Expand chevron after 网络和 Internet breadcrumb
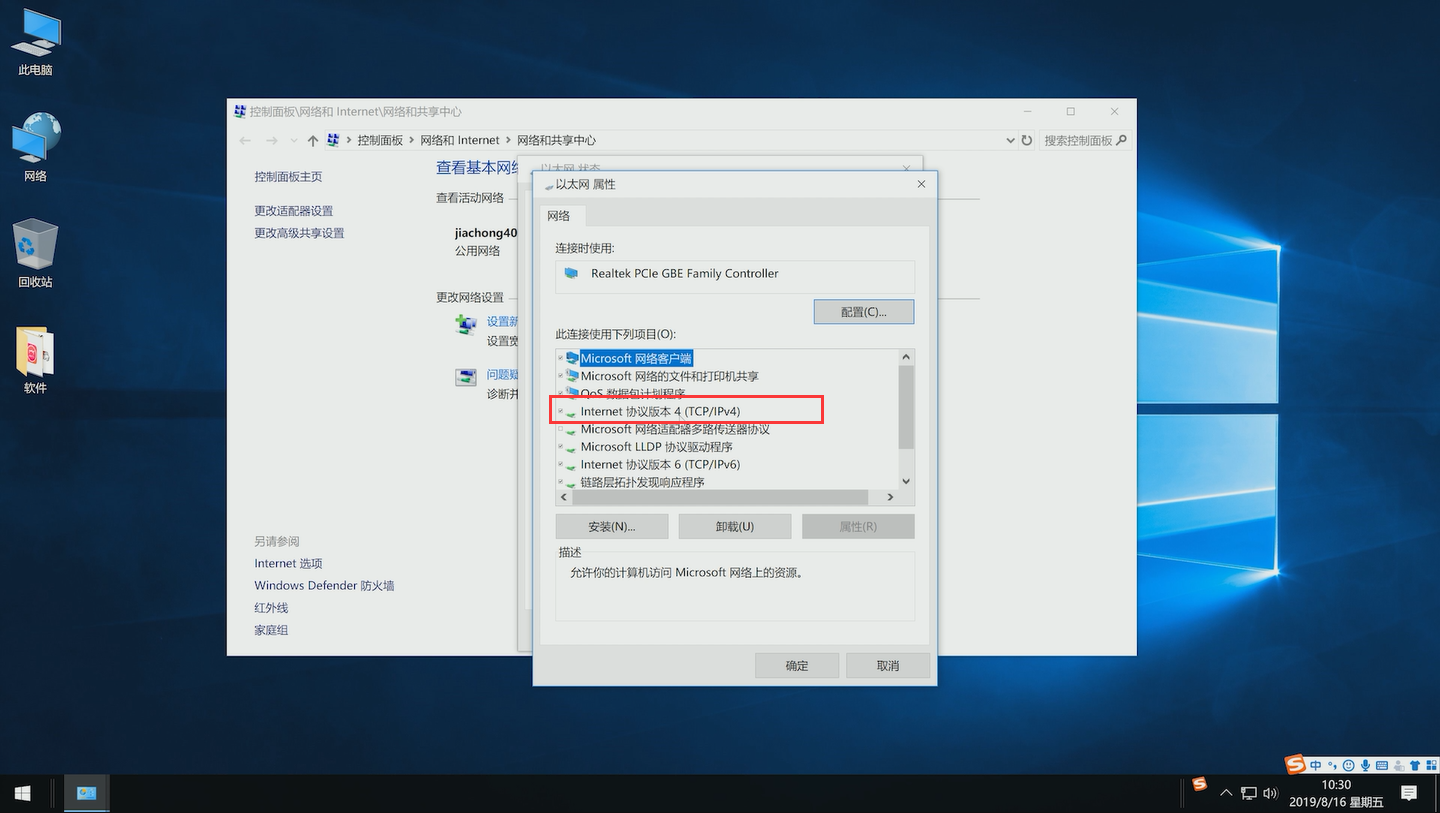Viewport: 1440px width, 813px height. tap(508, 140)
